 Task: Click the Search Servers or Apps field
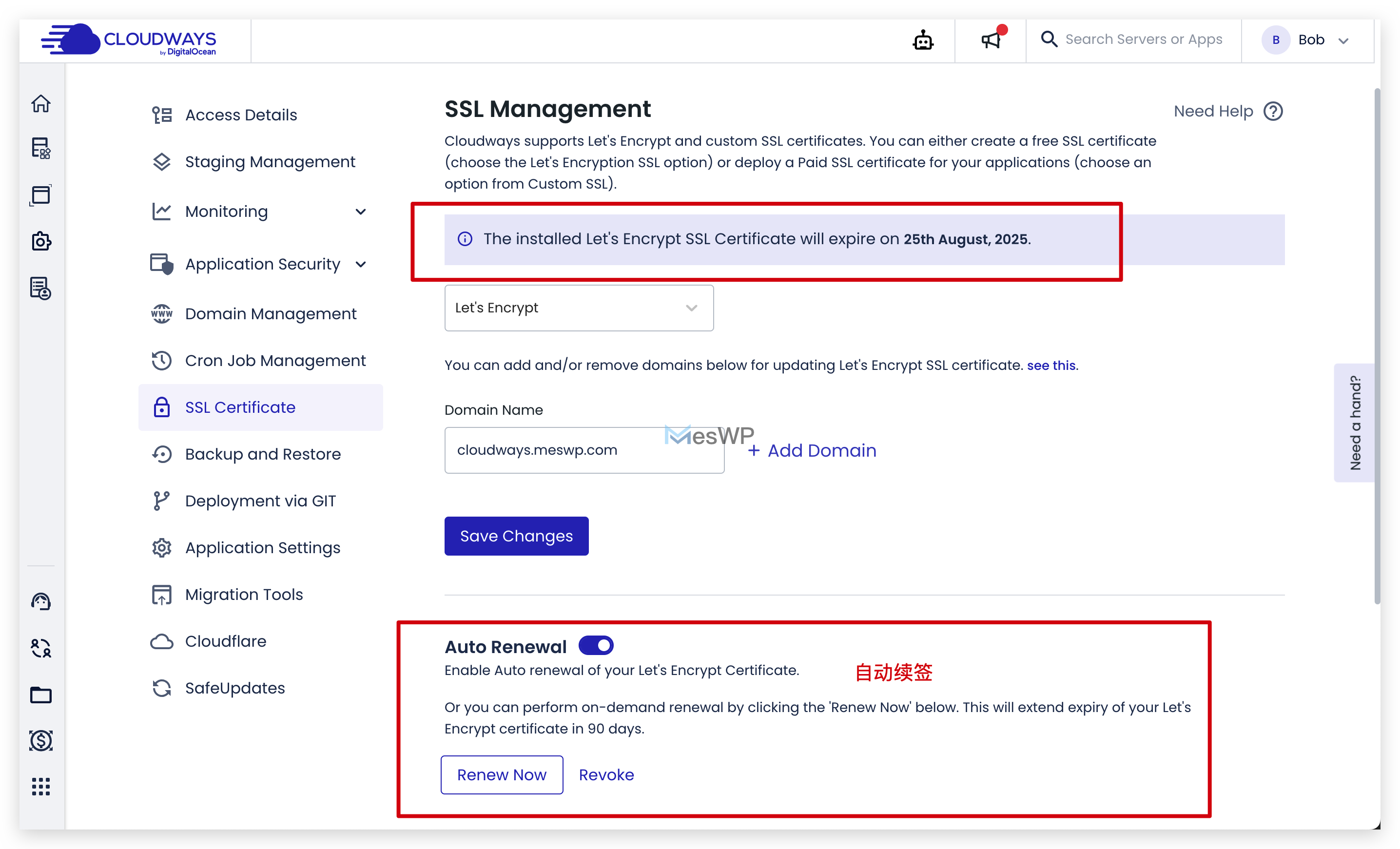click(1143, 39)
